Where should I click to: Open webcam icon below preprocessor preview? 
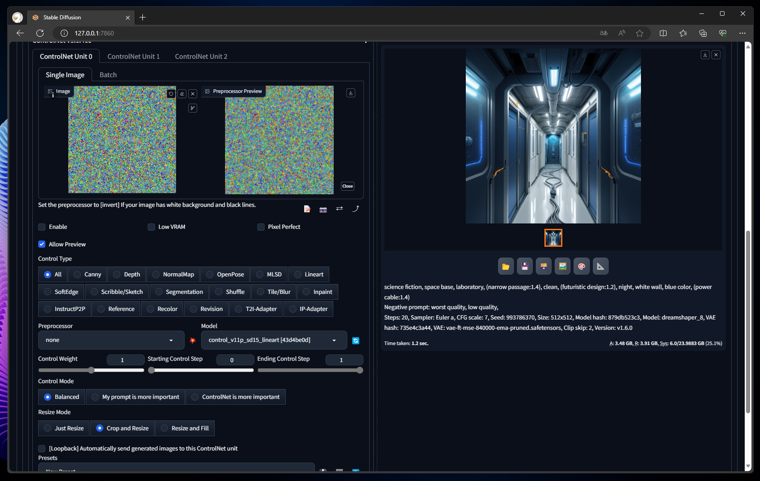pyautogui.click(x=323, y=209)
